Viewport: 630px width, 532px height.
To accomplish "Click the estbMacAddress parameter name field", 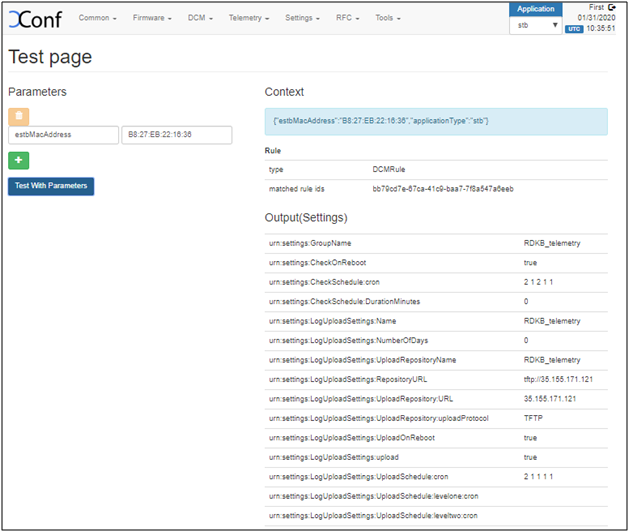I will coord(62,135).
